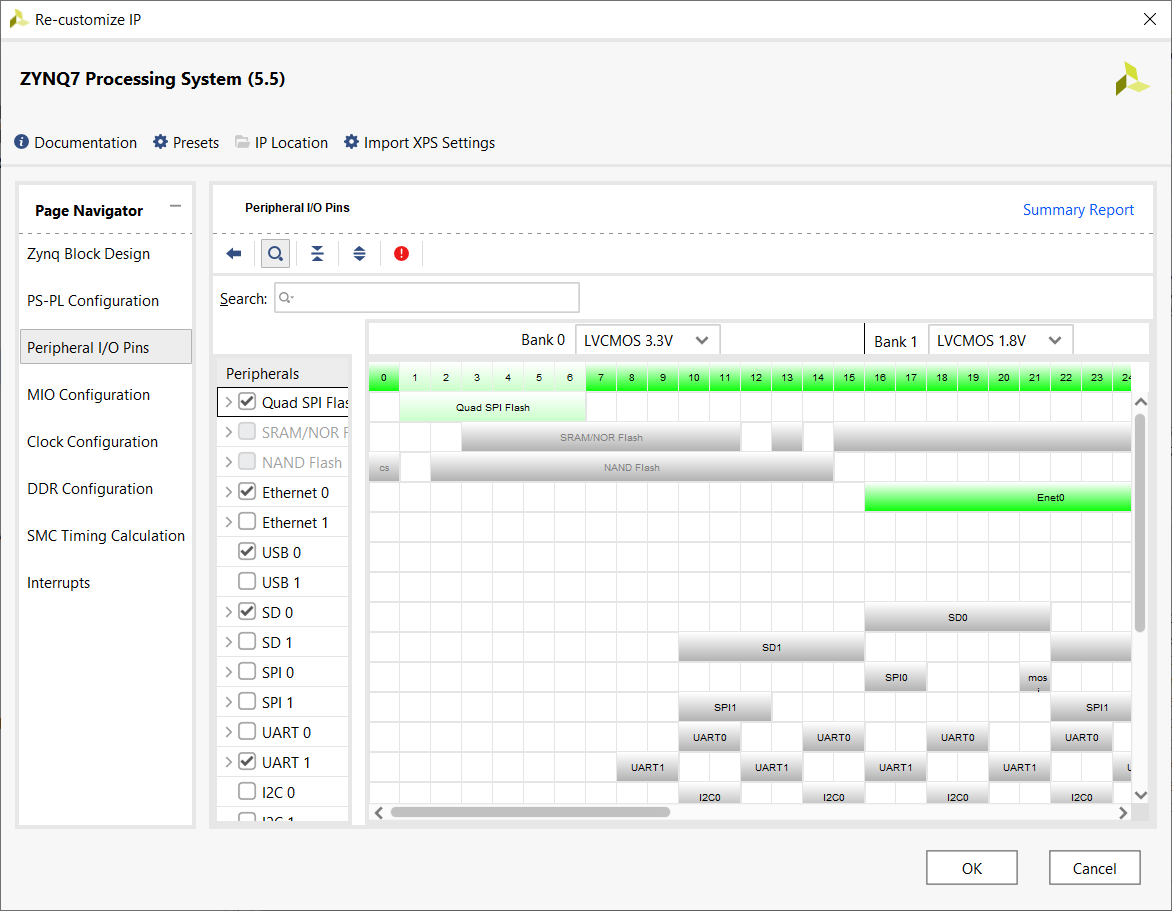This screenshot has height=911, width=1172.
Task: Expand the UART 1 tree row
Action: pyautogui.click(x=229, y=762)
